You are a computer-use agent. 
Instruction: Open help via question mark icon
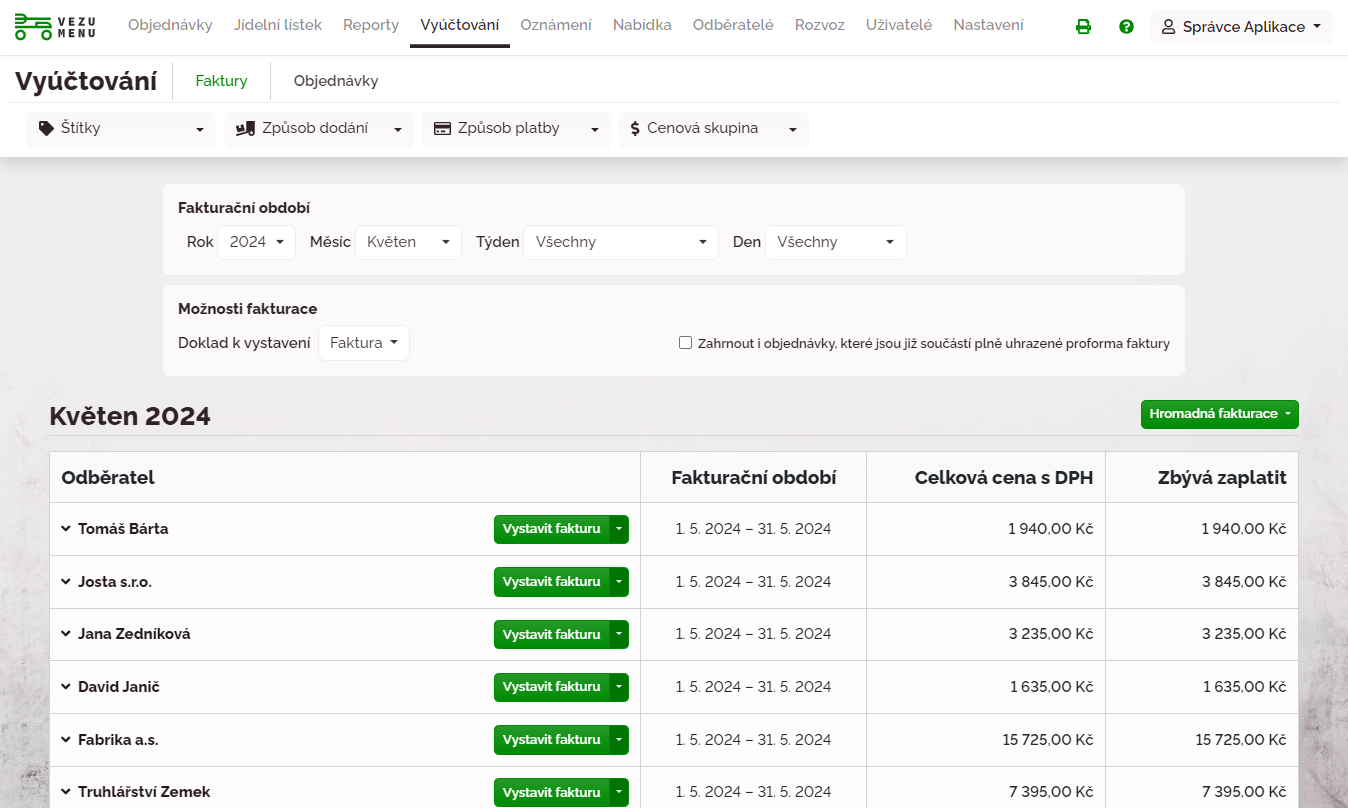1126,27
